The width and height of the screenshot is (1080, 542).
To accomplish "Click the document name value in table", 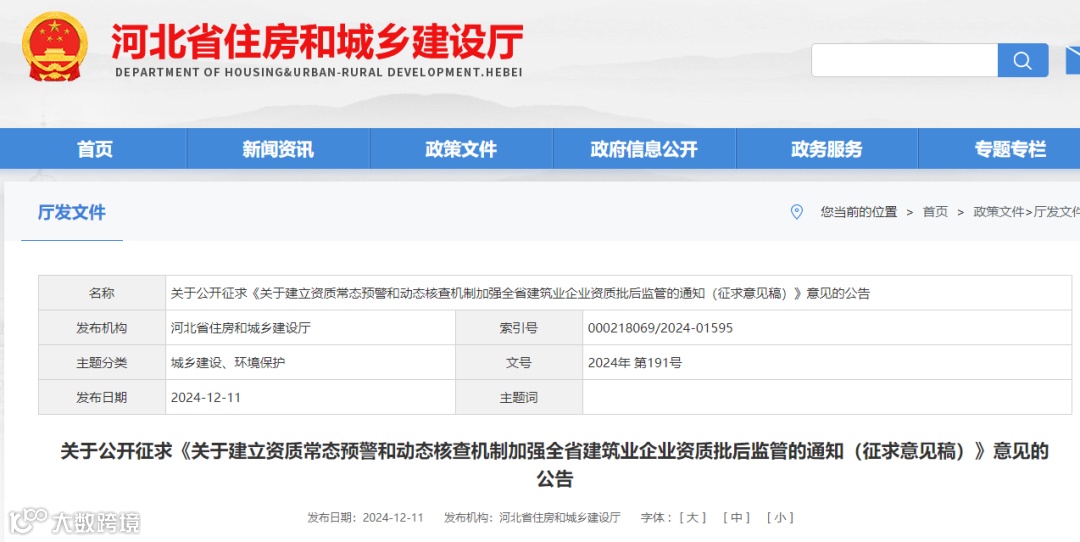I will [520, 293].
